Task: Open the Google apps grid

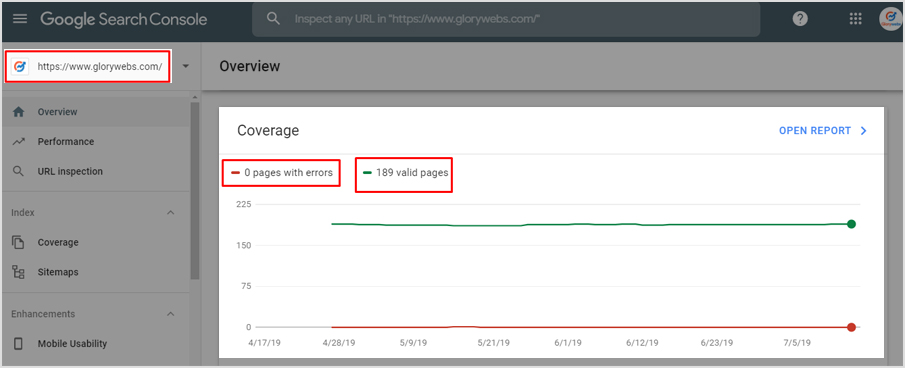Action: [x=855, y=19]
